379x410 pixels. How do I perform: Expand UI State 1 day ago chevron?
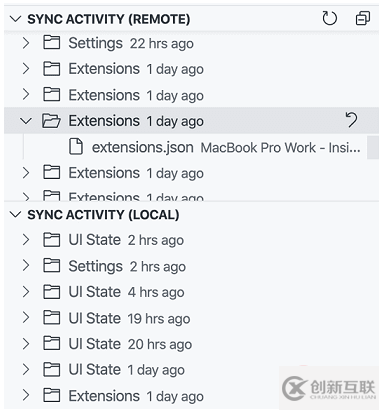(26, 370)
